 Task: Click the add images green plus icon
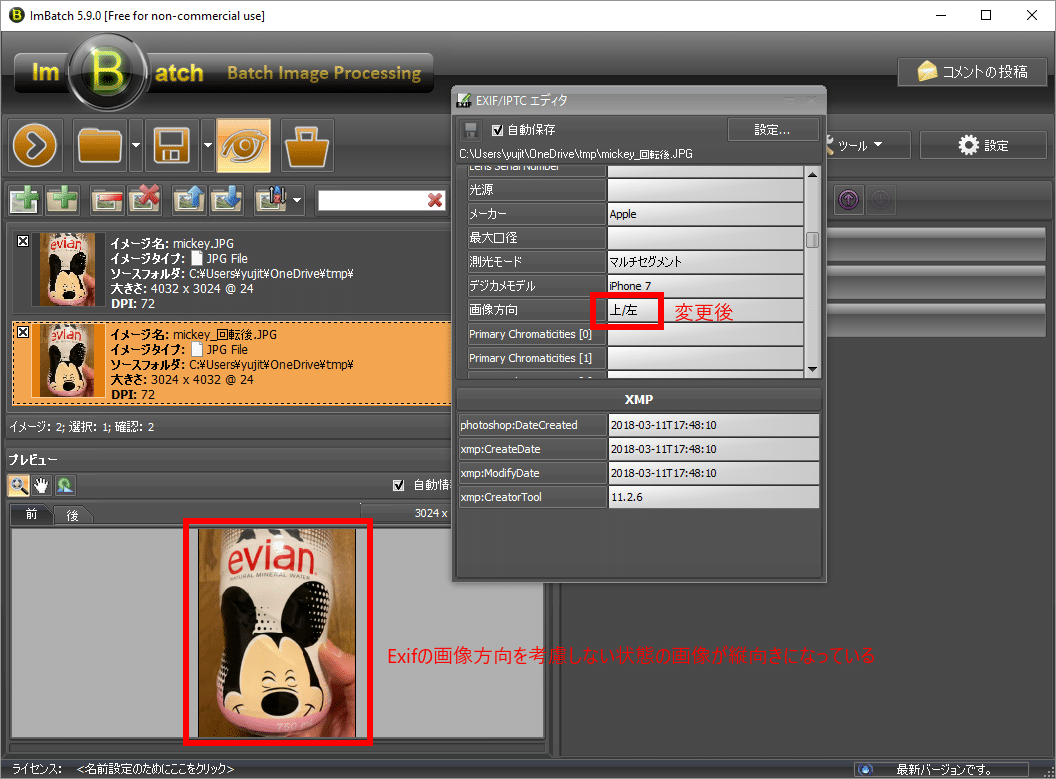(x=24, y=200)
